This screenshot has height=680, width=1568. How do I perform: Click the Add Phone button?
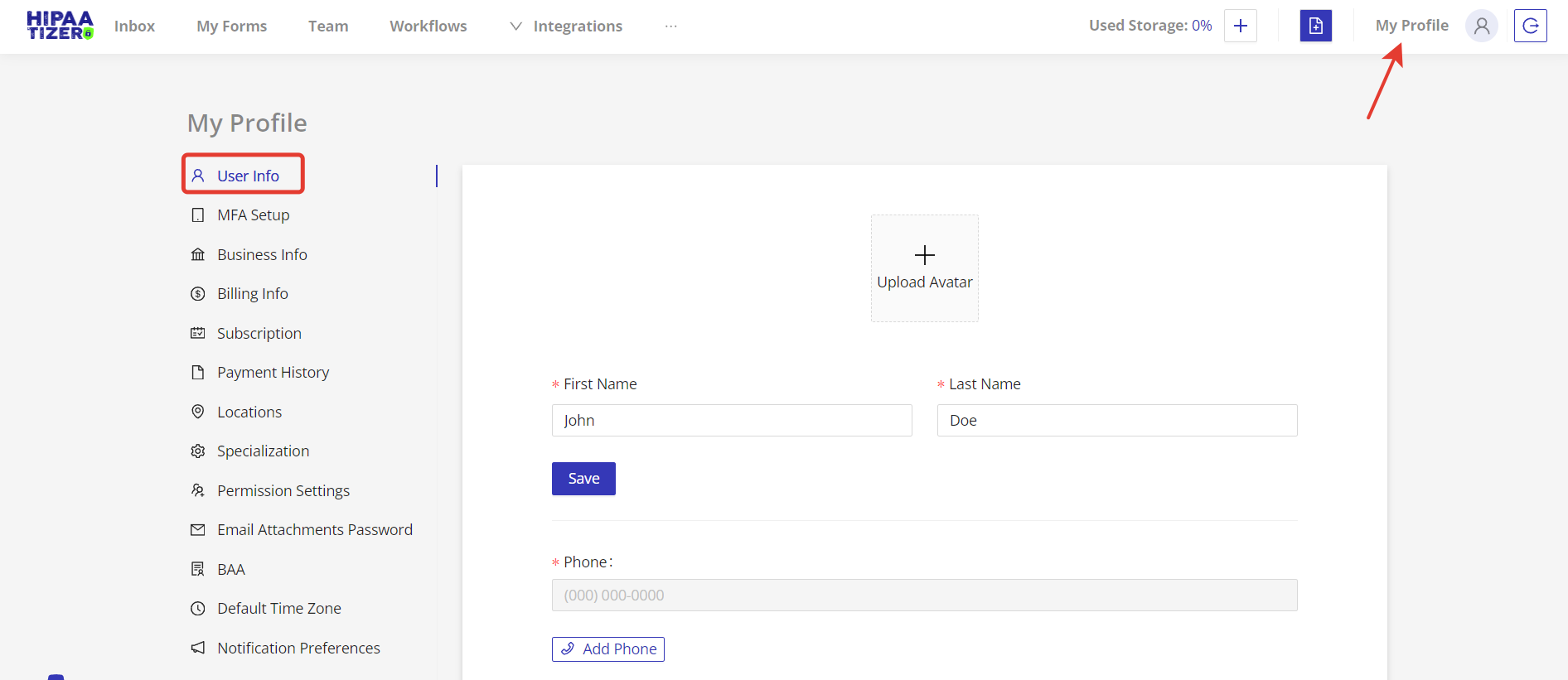point(608,649)
